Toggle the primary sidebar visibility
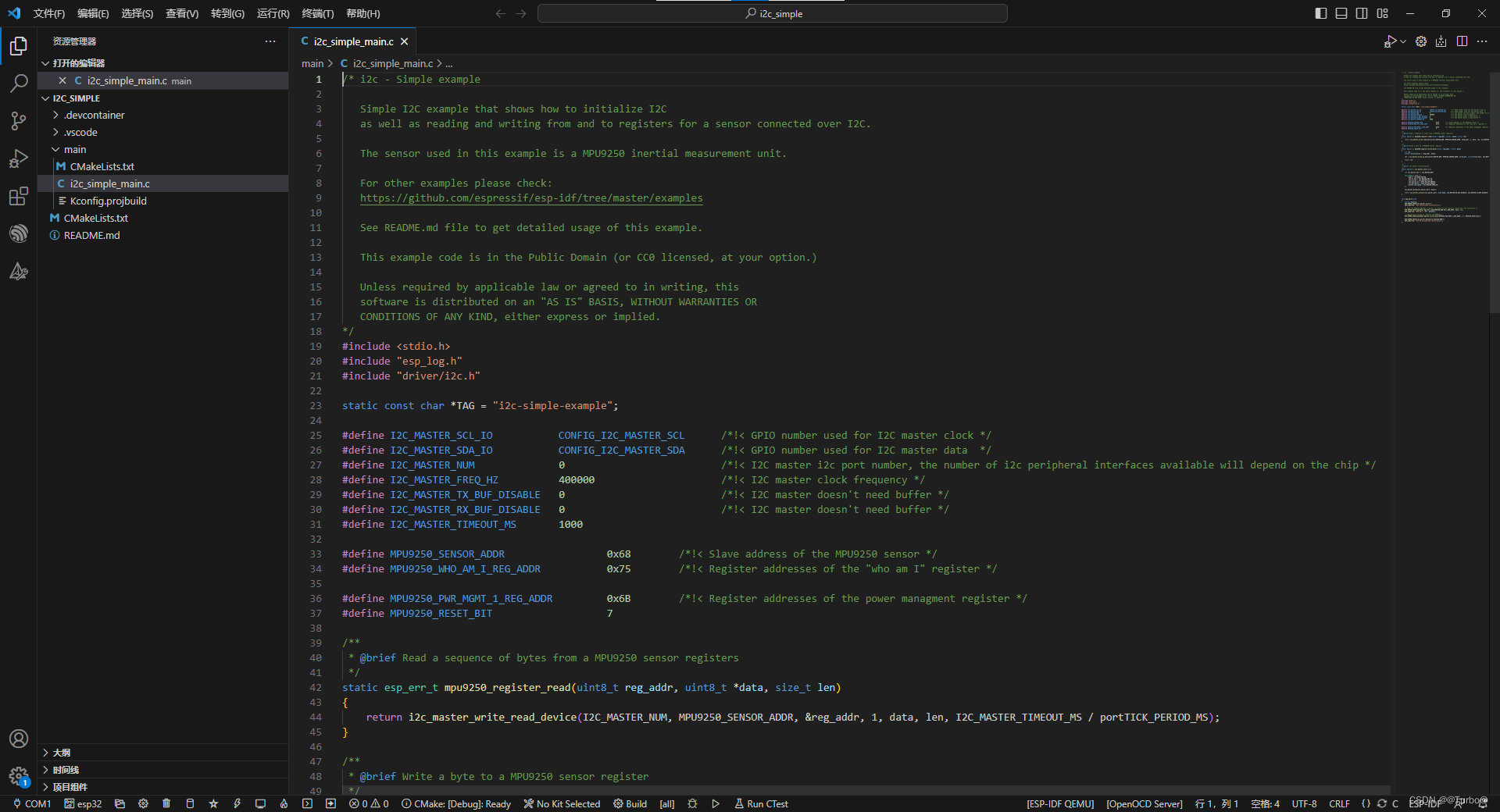Image resolution: width=1500 pixels, height=812 pixels. click(x=1321, y=13)
